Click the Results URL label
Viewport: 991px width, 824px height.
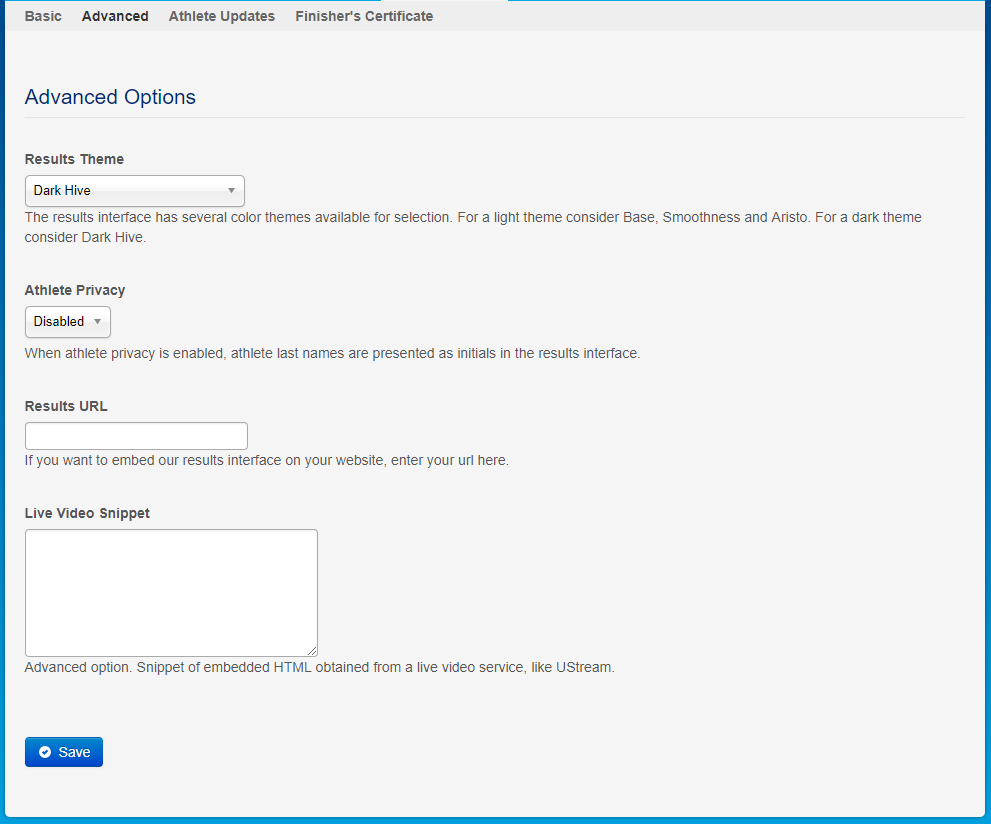(x=66, y=406)
